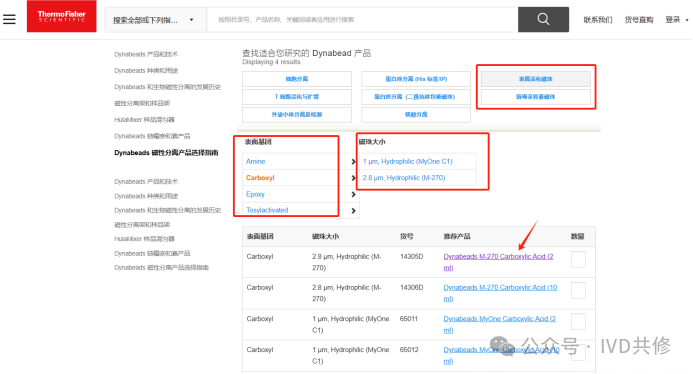The image size is (693, 374).
Task: Tick the quantity box for 65011
Action: tap(578, 321)
